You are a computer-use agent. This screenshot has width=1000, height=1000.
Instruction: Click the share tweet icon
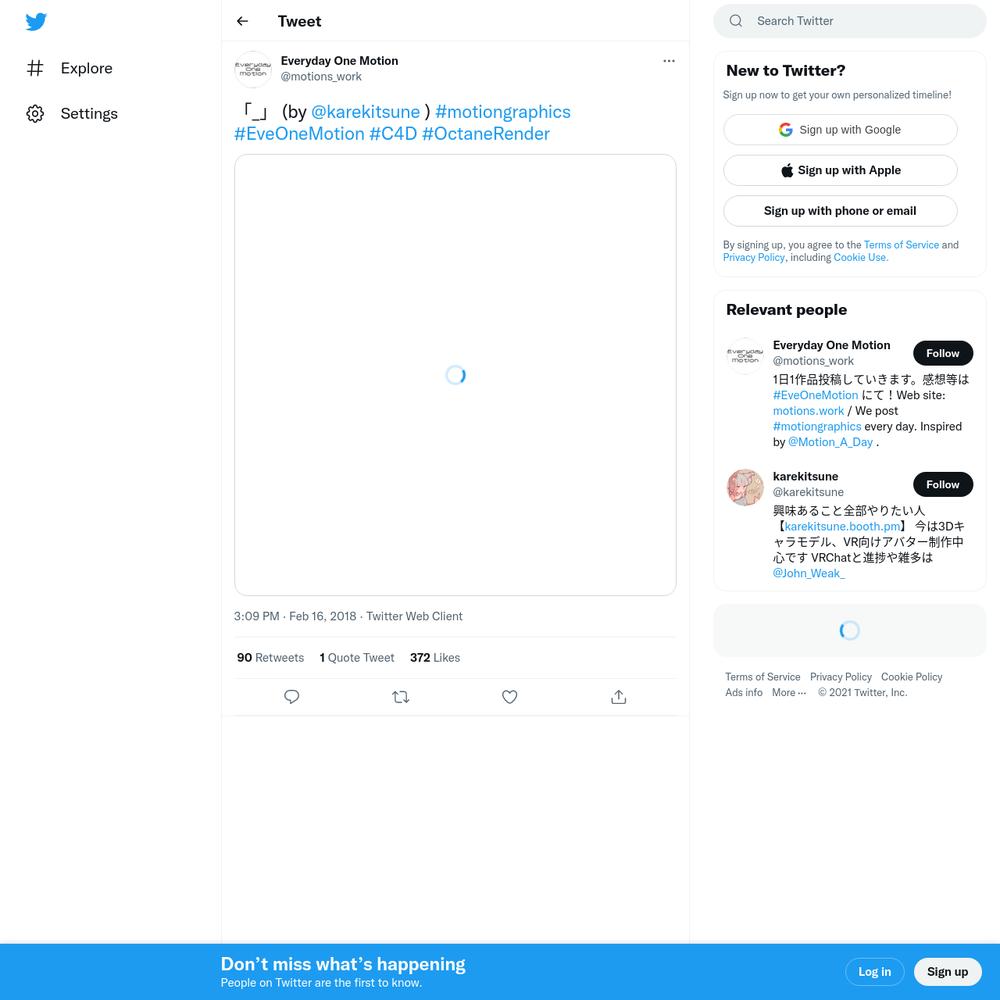coord(618,697)
